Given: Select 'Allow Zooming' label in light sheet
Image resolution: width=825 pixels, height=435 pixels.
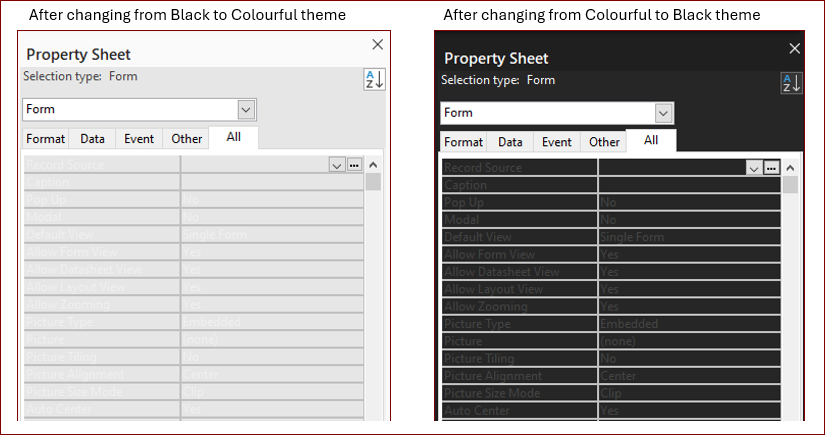Looking at the screenshot, I should tap(68, 304).
